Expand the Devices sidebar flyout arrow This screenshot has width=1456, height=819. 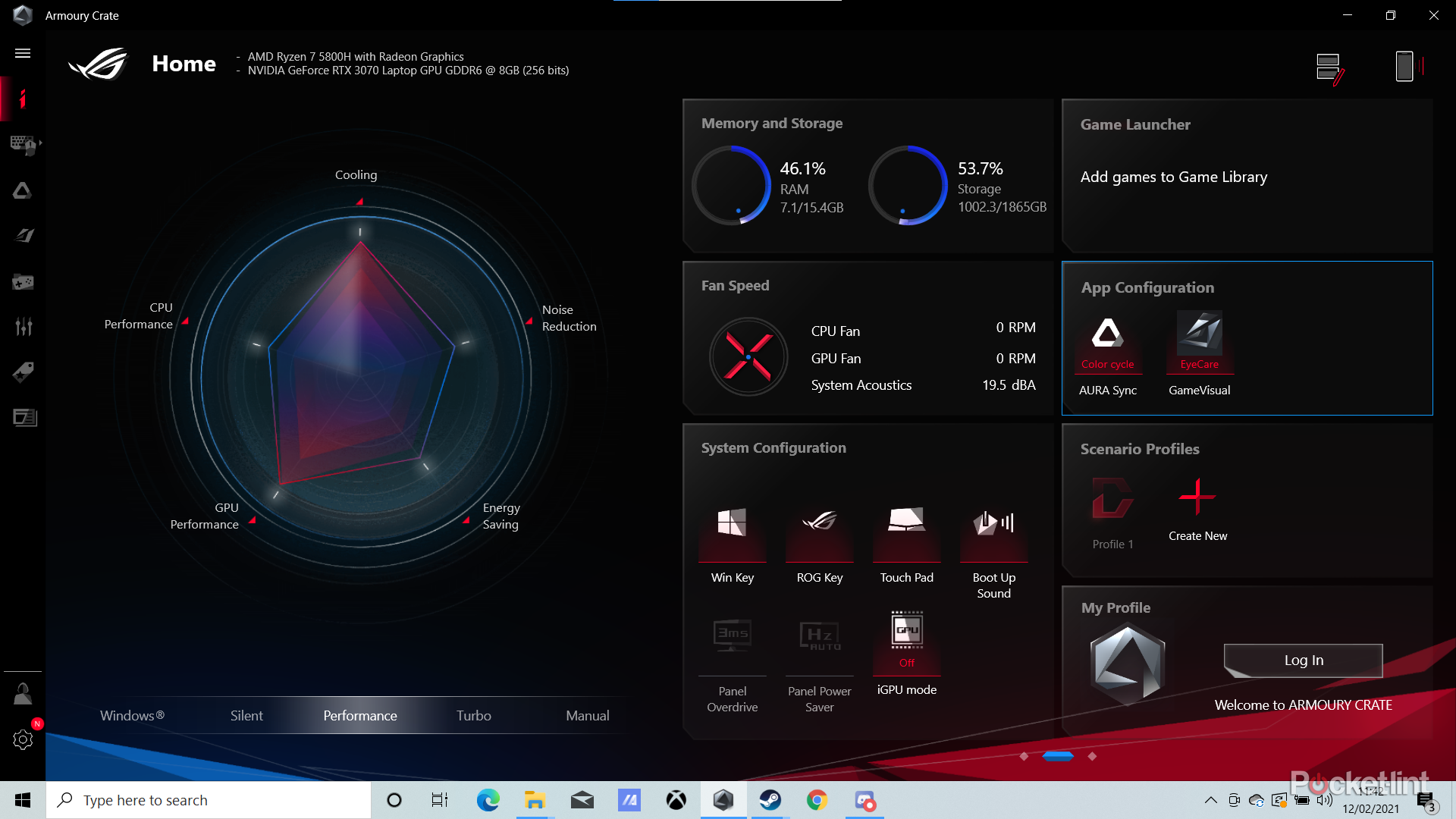point(42,144)
